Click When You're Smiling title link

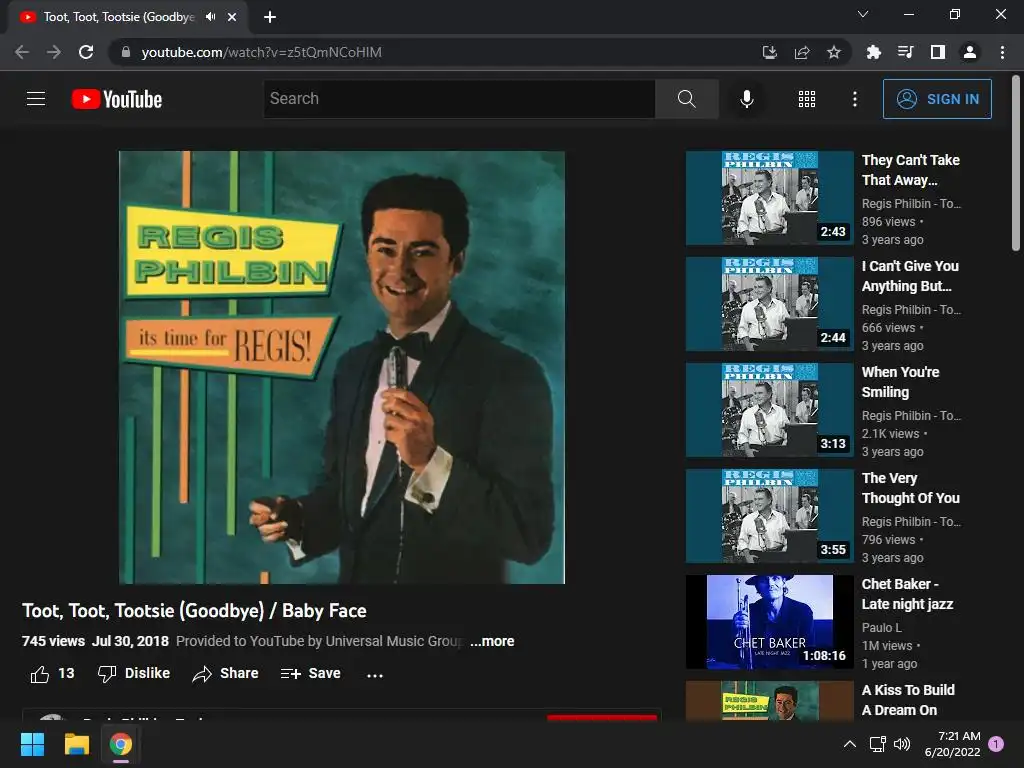(x=901, y=382)
